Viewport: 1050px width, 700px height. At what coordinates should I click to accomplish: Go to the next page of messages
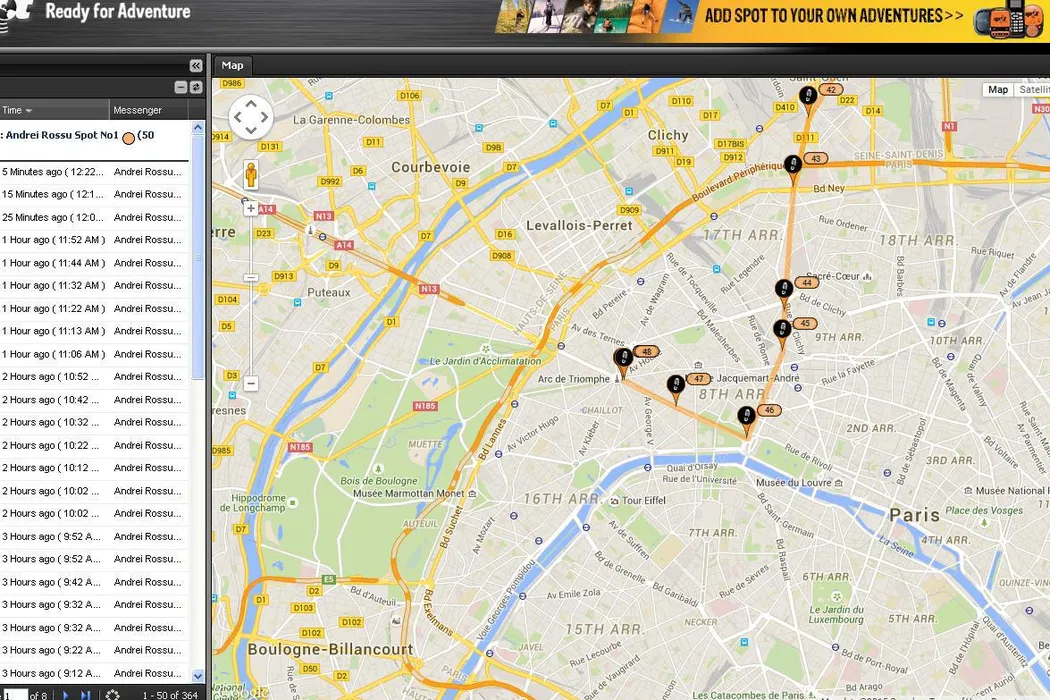point(66,695)
